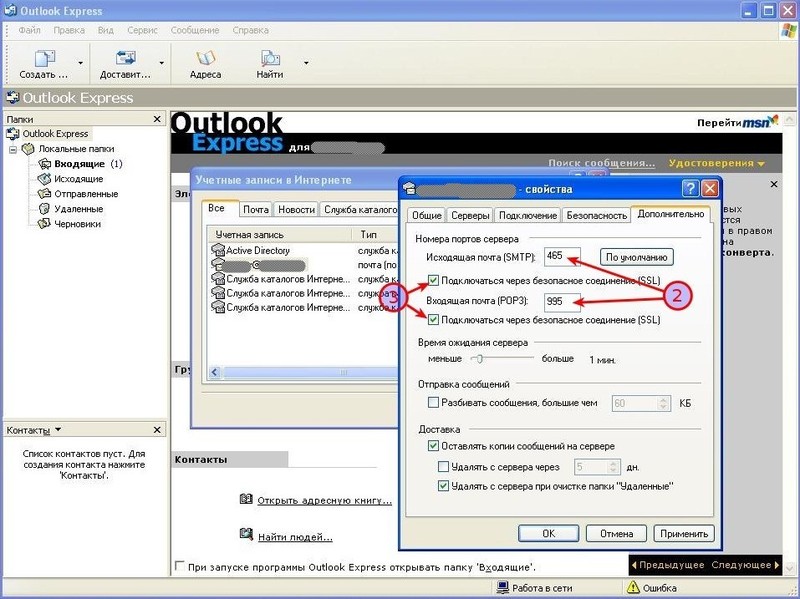Screen dimensions: 800x599
Task: Select the Удаленные deleted folder icon
Action: [x=44, y=209]
